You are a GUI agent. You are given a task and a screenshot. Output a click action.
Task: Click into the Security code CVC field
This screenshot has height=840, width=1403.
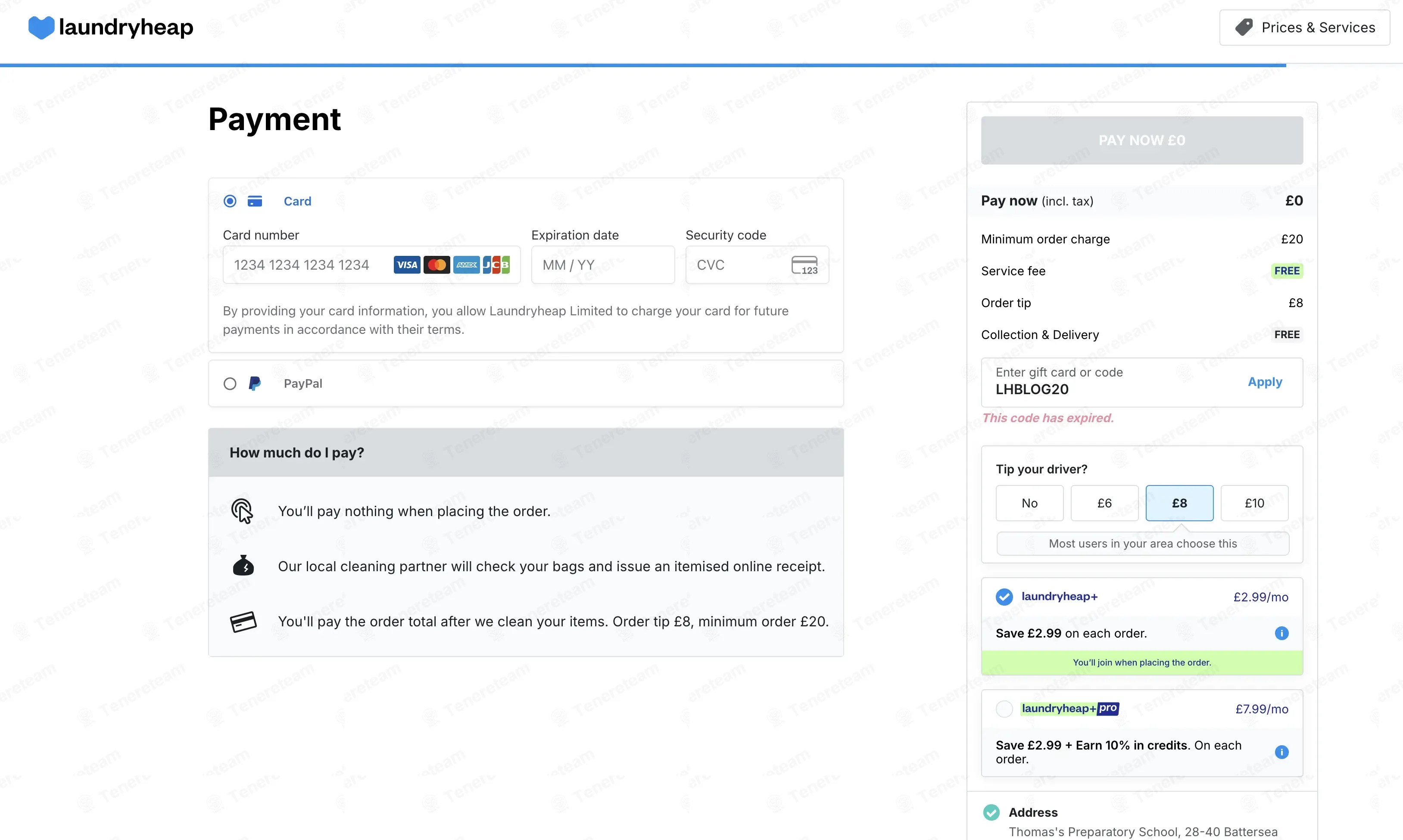coord(757,265)
